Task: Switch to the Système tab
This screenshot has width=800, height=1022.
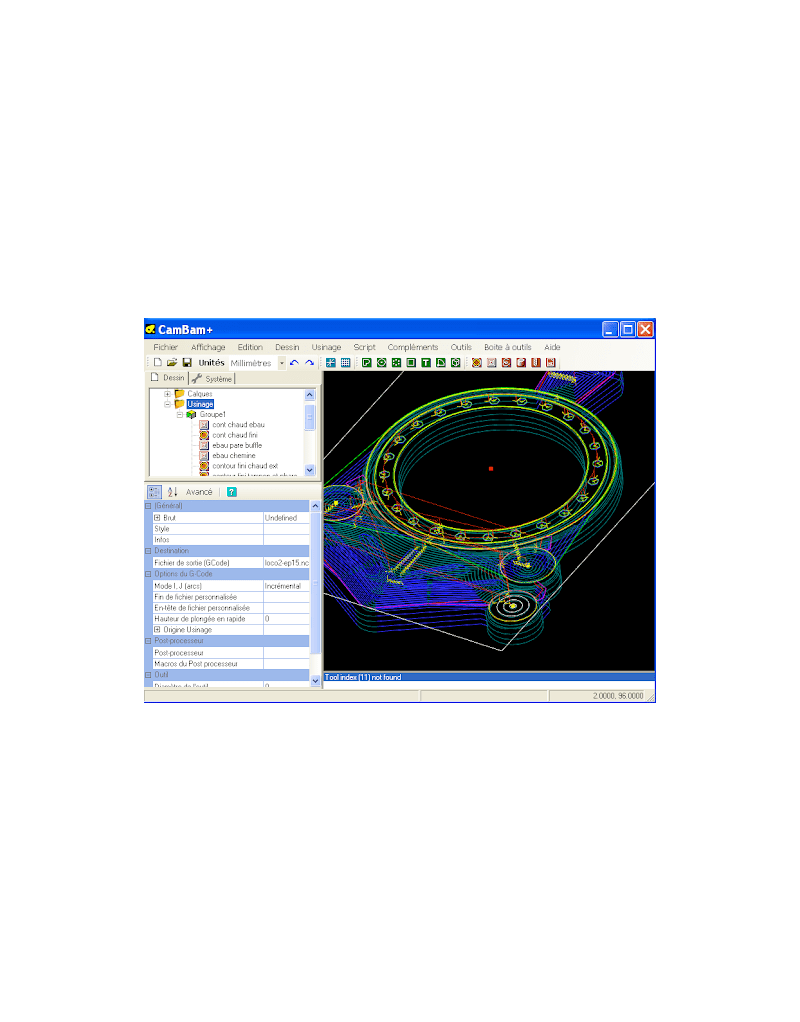Action: [211, 379]
